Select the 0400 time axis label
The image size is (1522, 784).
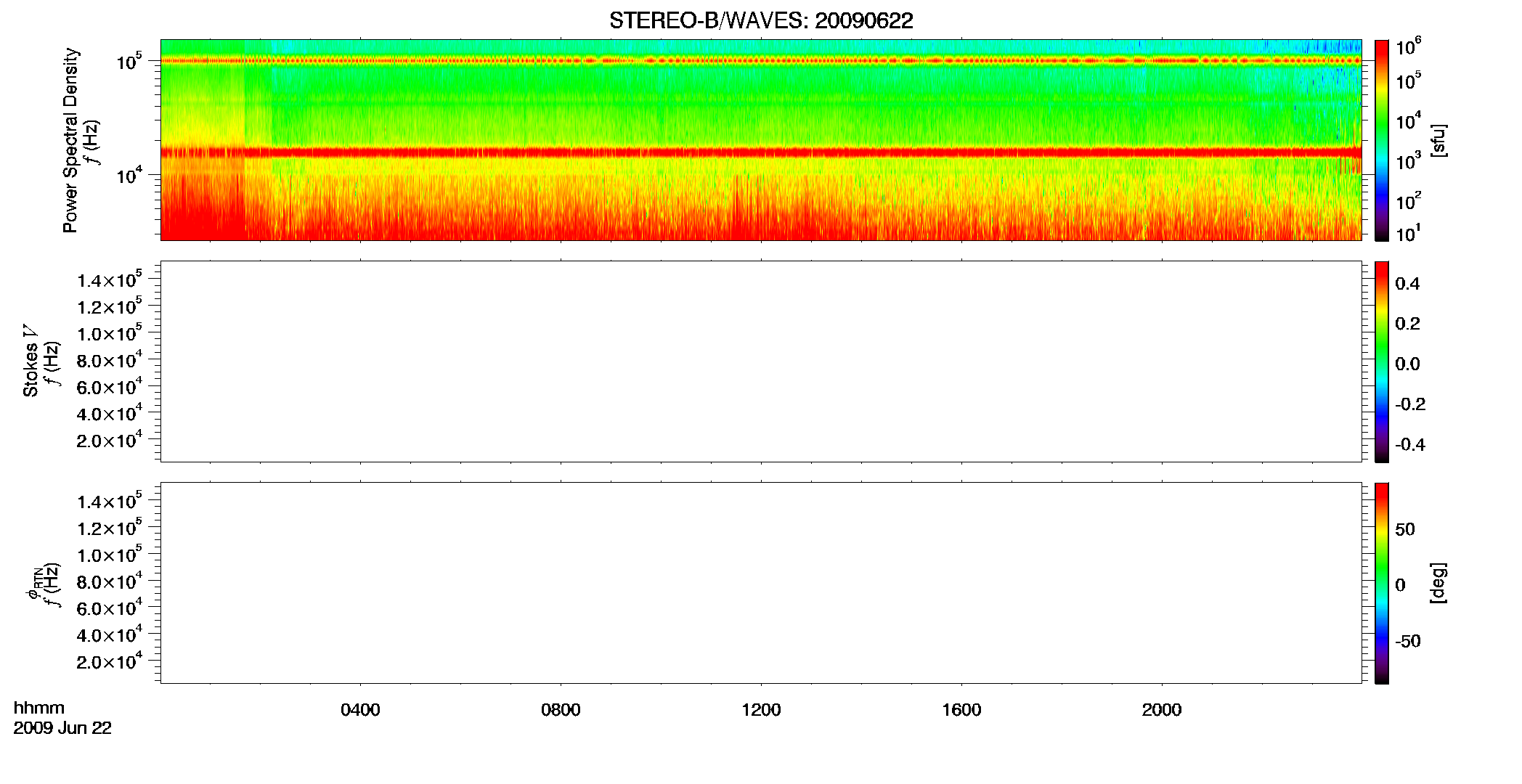click(x=360, y=710)
